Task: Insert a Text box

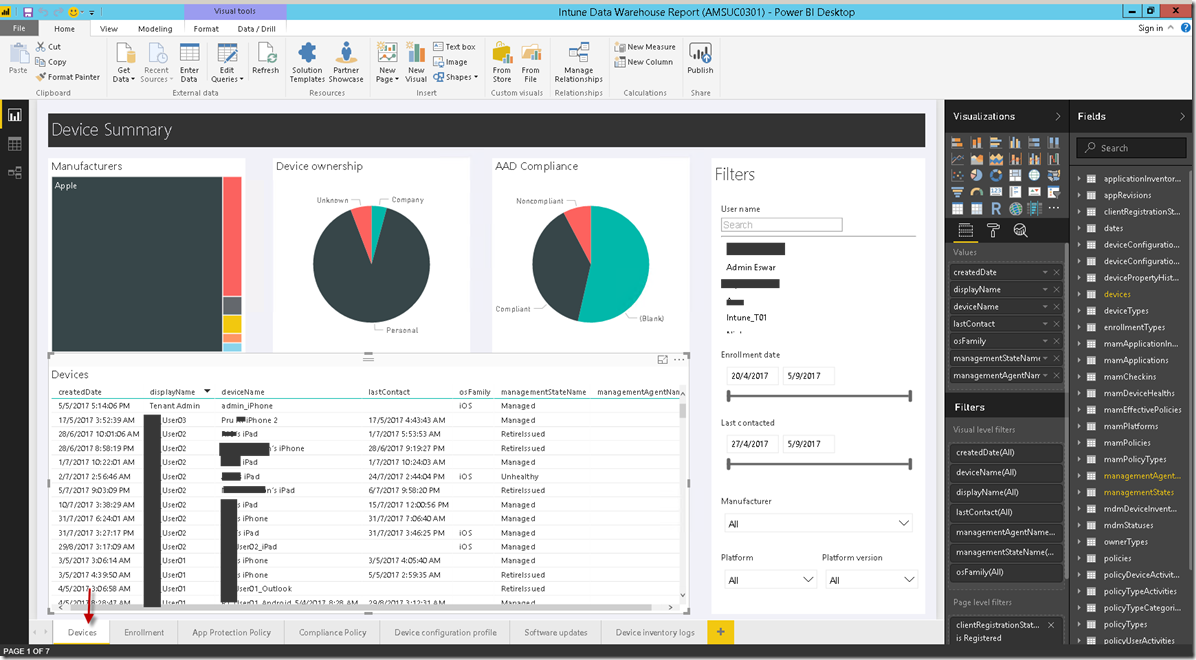Action: pyautogui.click(x=455, y=47)
